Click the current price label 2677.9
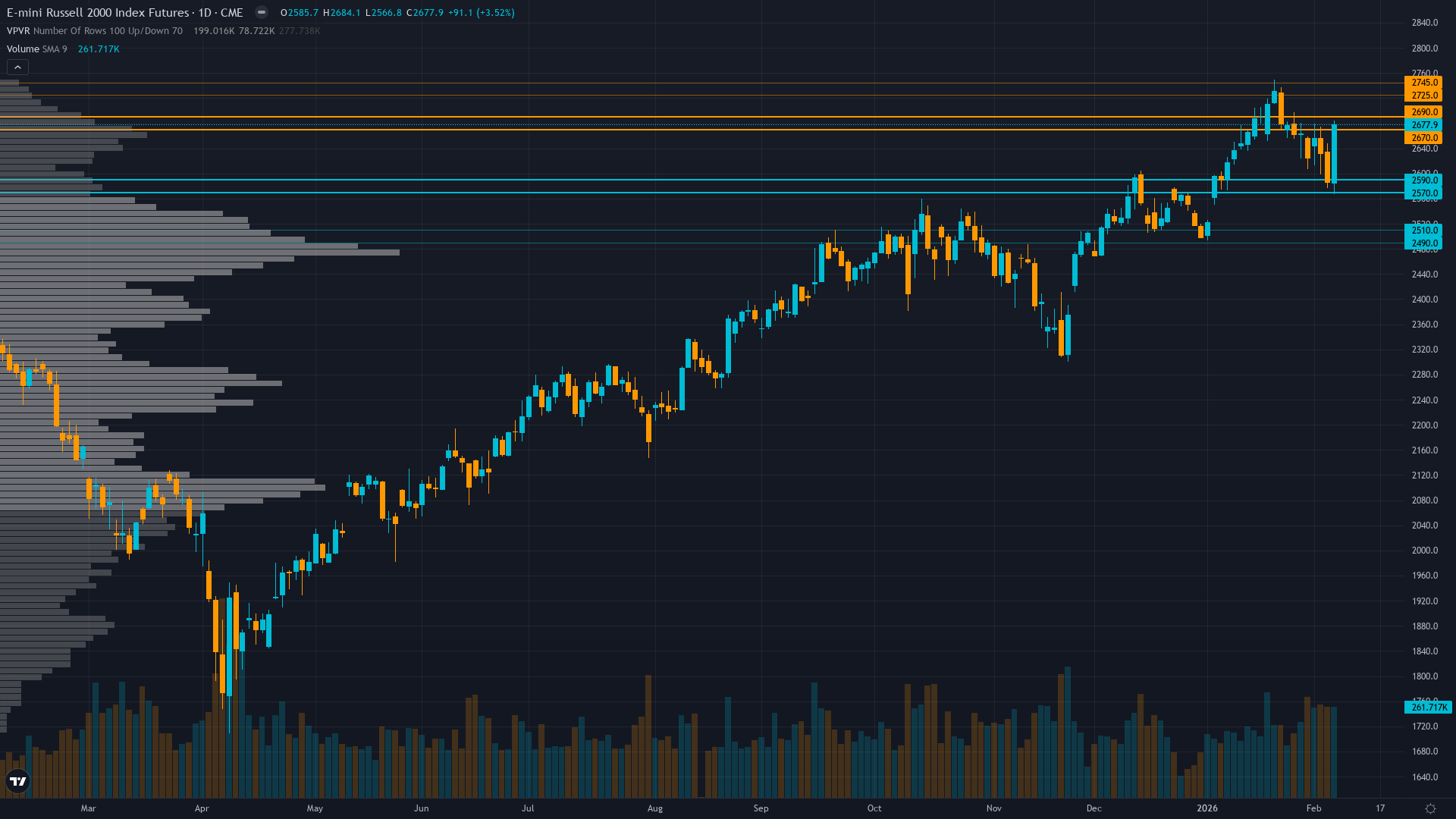1456x819 pixels. tap(1424, 125)
